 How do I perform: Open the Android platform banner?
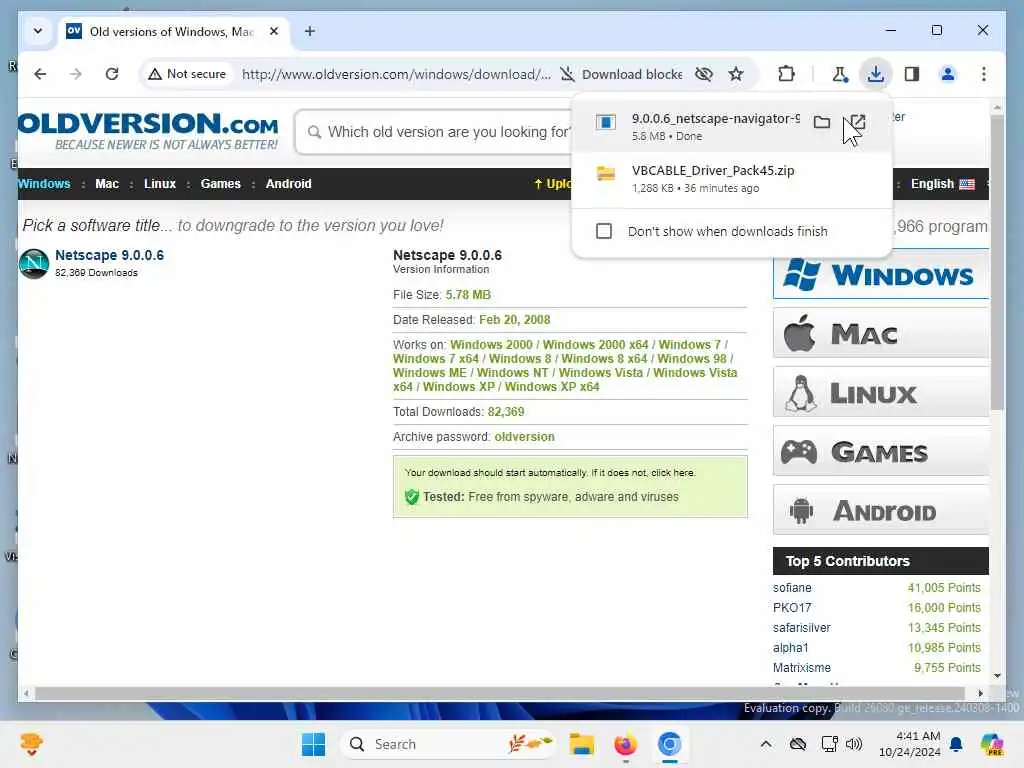(x=880, y=510)
